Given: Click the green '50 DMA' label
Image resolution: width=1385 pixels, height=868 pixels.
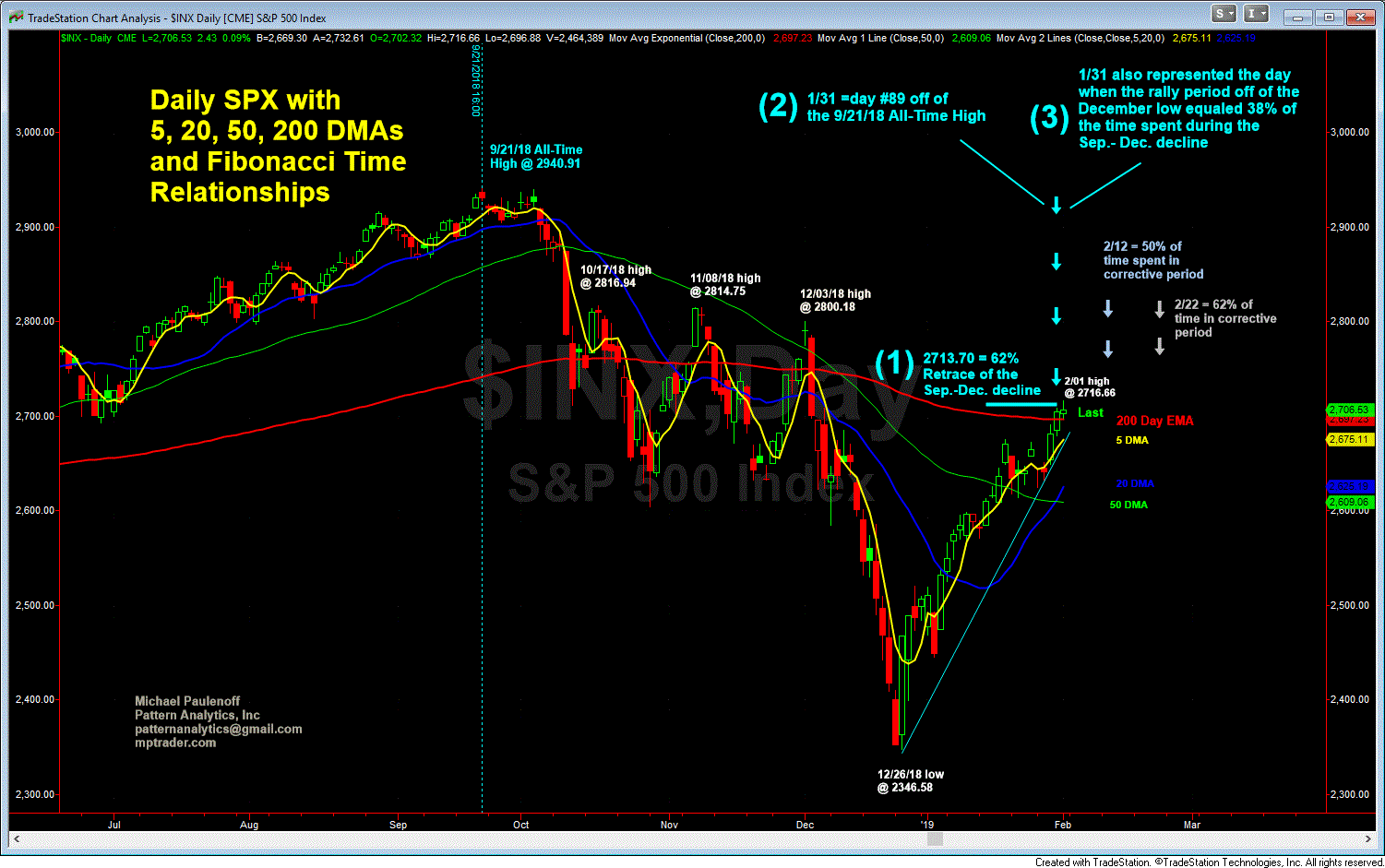Looking at the screenshot, I should (1128, 505).
